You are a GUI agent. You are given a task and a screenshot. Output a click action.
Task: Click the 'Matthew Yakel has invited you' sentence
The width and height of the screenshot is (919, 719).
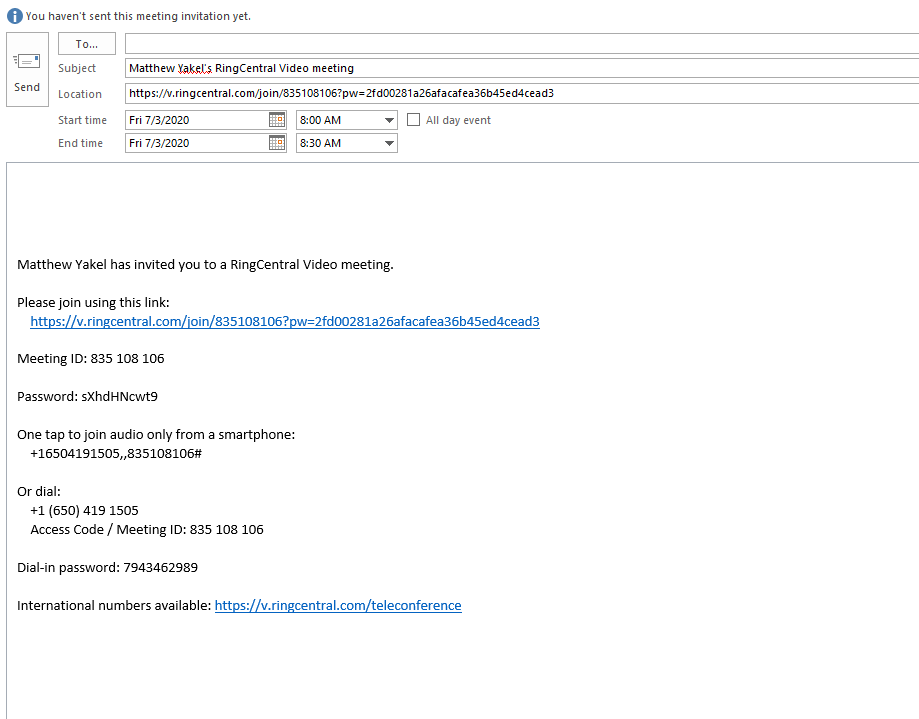[x=205, y=265]
